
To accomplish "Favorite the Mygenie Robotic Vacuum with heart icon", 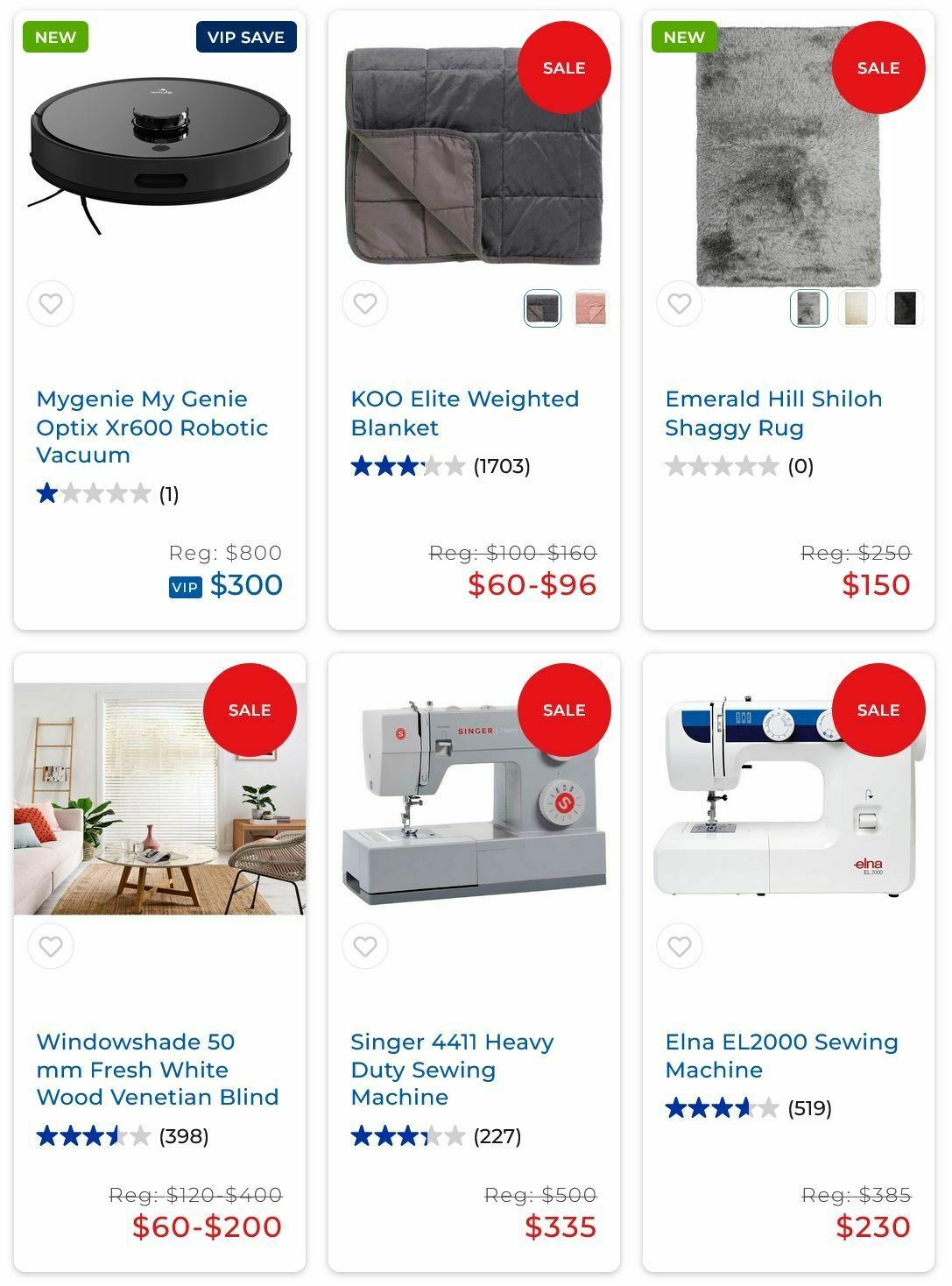I will pyautogui.click(x=51, y=304).
